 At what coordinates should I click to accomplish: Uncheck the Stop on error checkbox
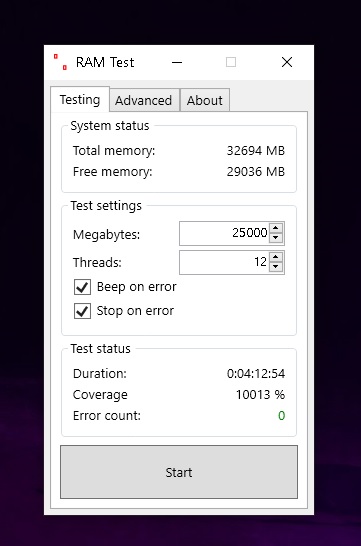coord(83,311)
